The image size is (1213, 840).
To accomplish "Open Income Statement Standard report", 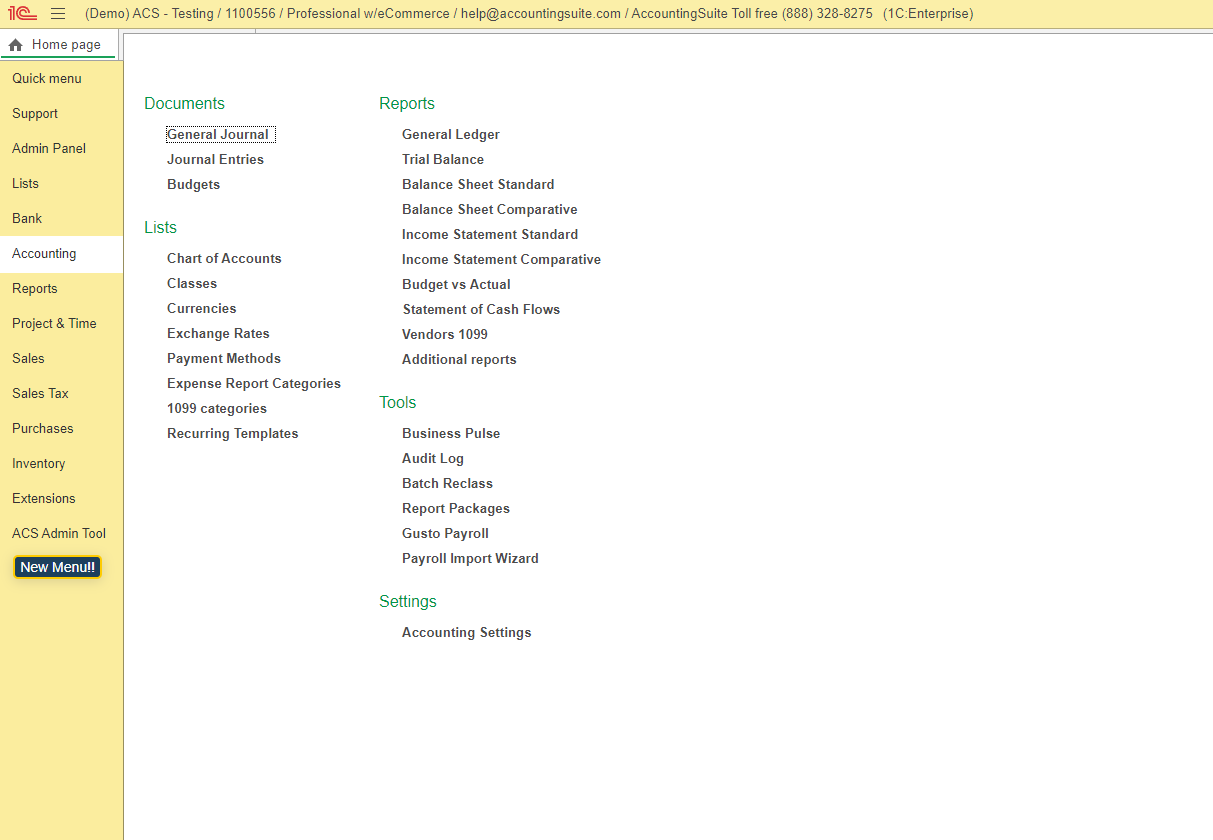I will click(x=490, y=235).
